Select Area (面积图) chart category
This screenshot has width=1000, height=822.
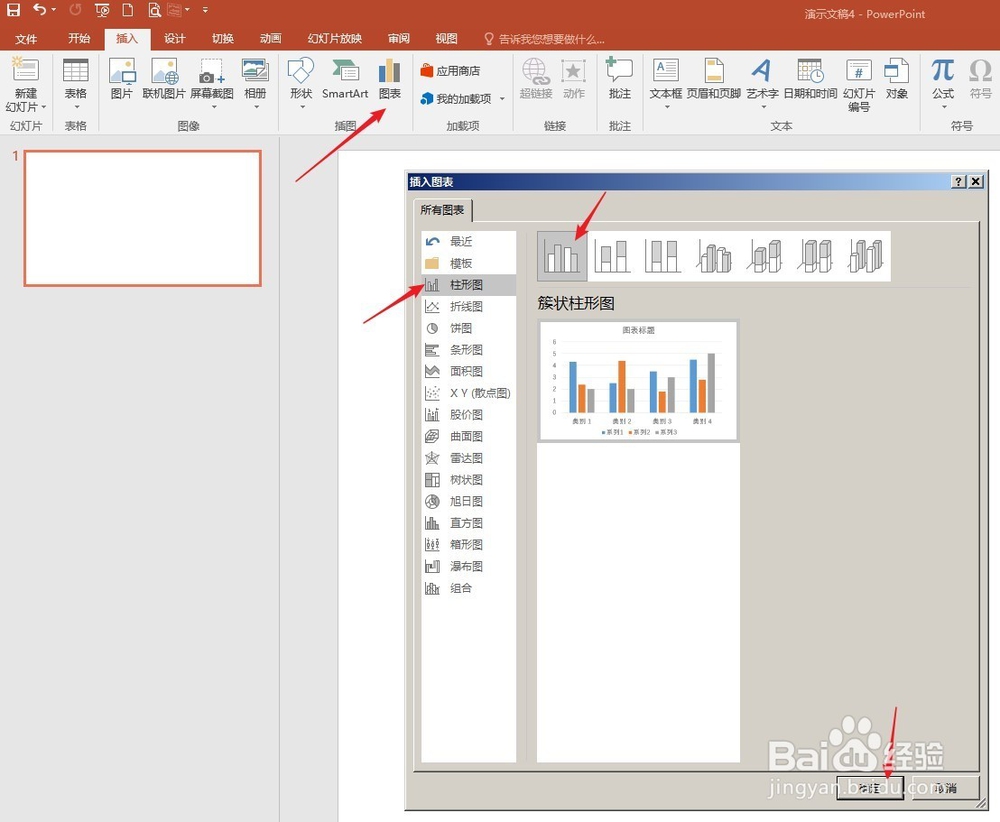click(469, 371)
